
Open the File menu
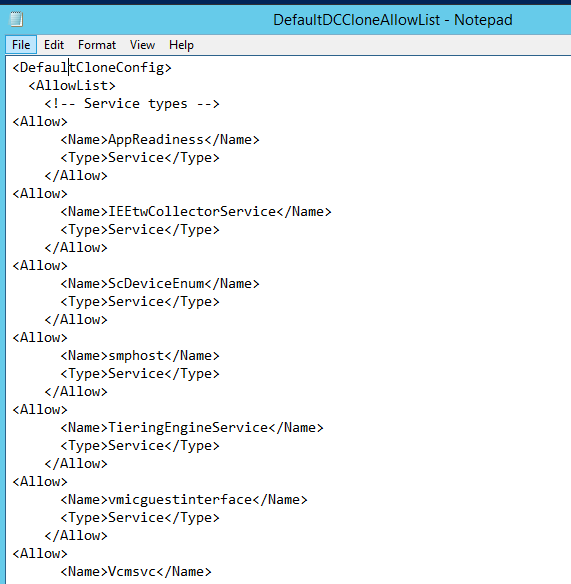pyautogui.click(x=21, y=45)
